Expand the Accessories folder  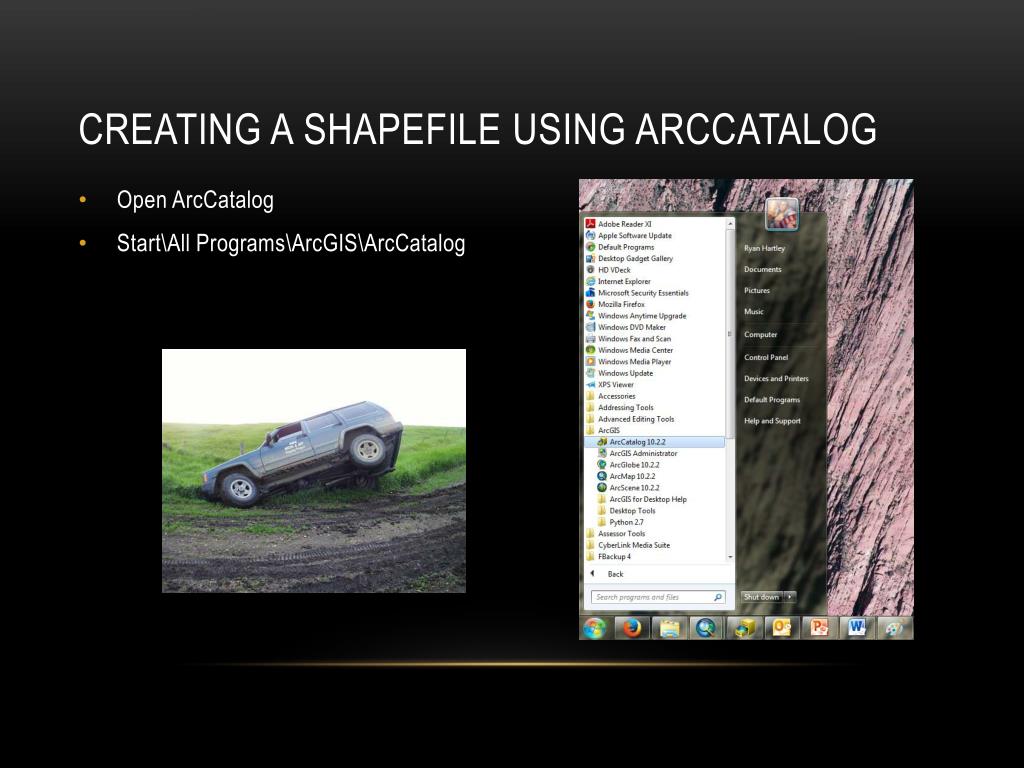point(611,396)
